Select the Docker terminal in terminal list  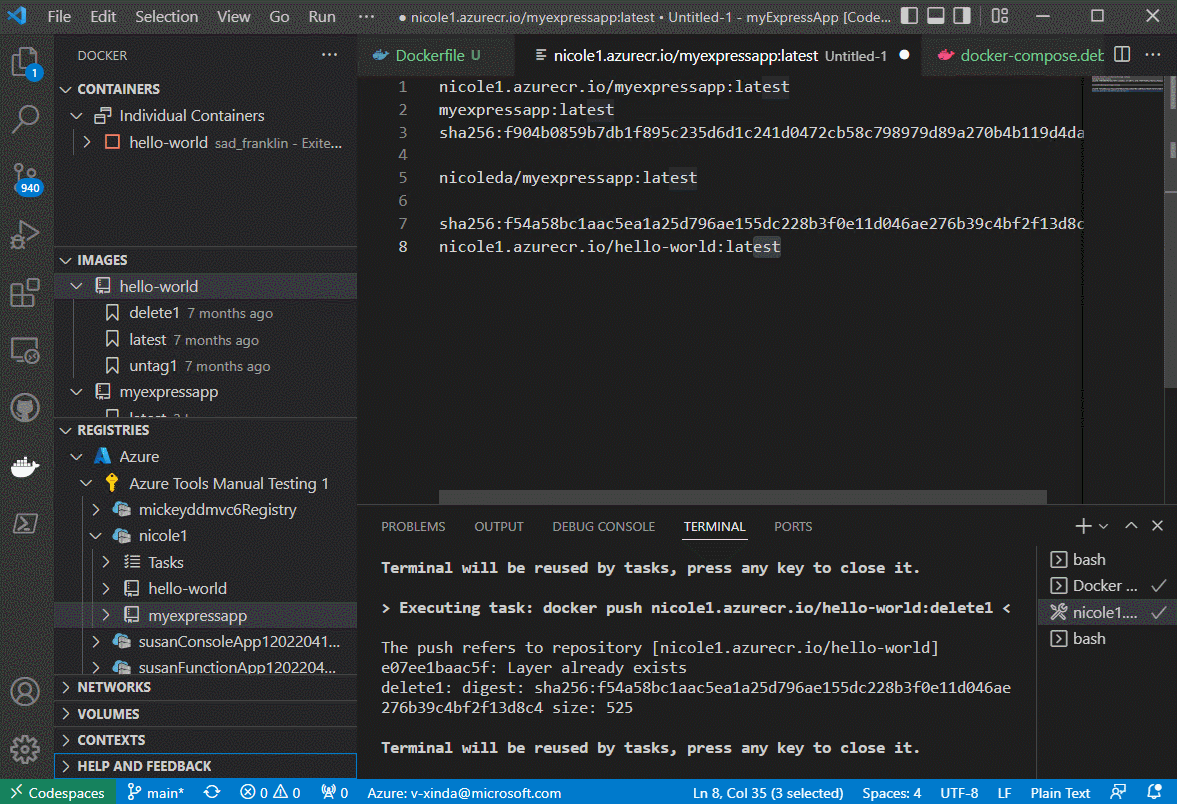1107,586
